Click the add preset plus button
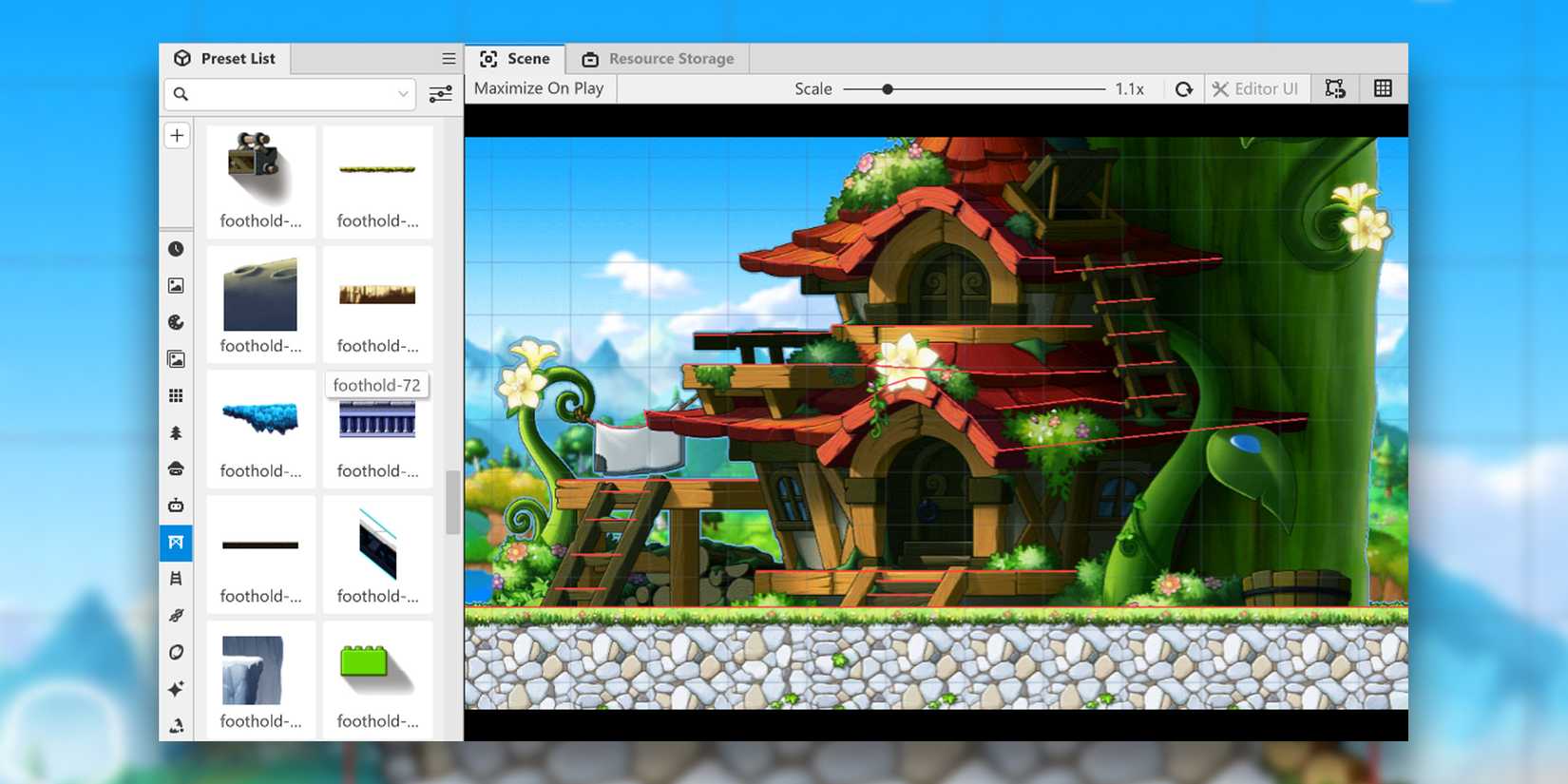Viewport: 1568px width, 784px height. (x=177, y=136)
